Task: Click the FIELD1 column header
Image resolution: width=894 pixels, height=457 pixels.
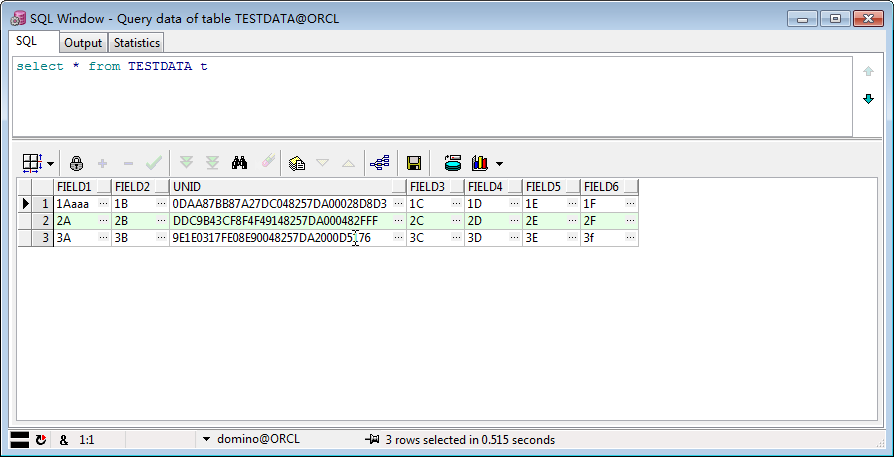Action: tap(83, 187)
